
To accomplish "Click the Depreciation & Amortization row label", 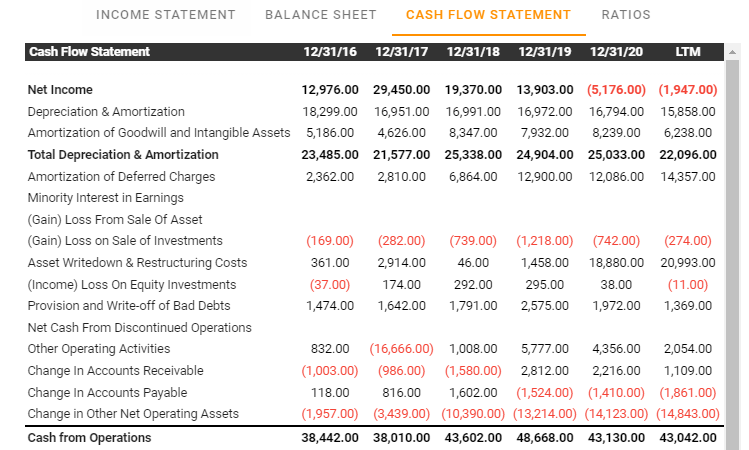I will [106, 112].
